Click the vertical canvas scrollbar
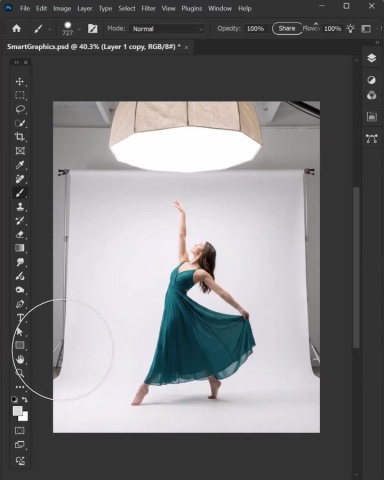The height and width of the screenshot is (480, 384). click(356, 267)
